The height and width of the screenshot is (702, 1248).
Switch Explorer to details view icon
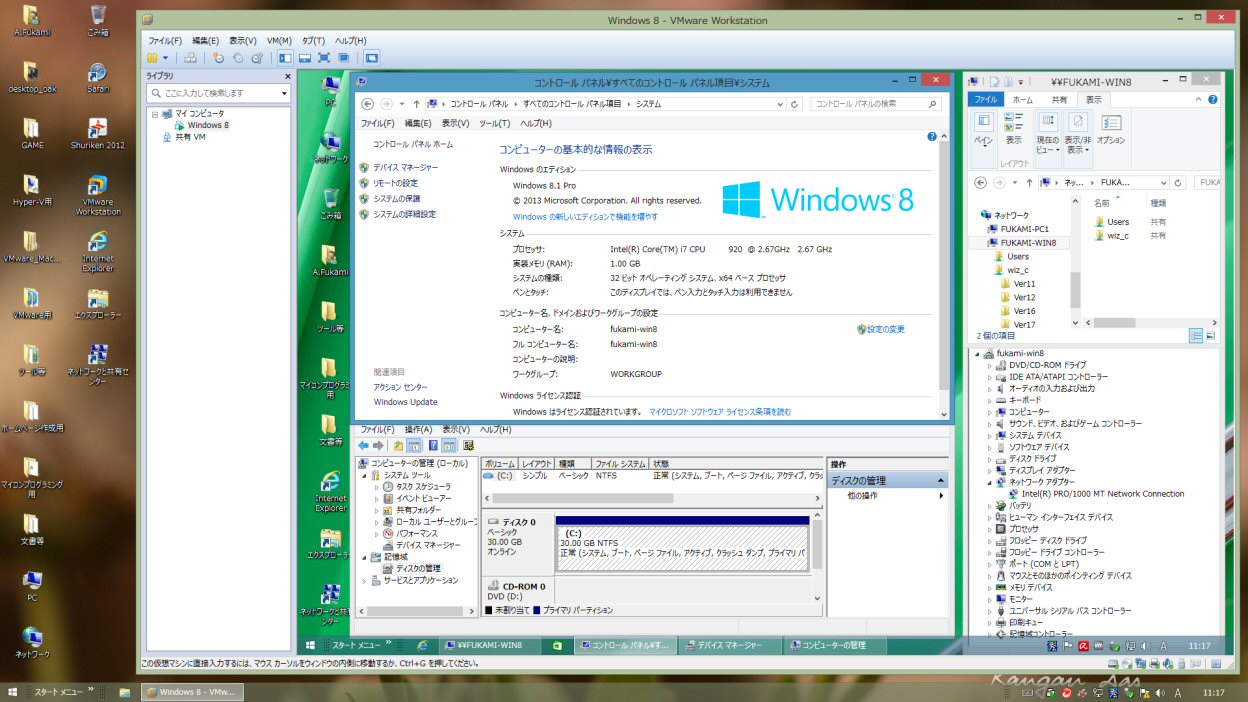pyautogui.click(x=1196, y=336)
